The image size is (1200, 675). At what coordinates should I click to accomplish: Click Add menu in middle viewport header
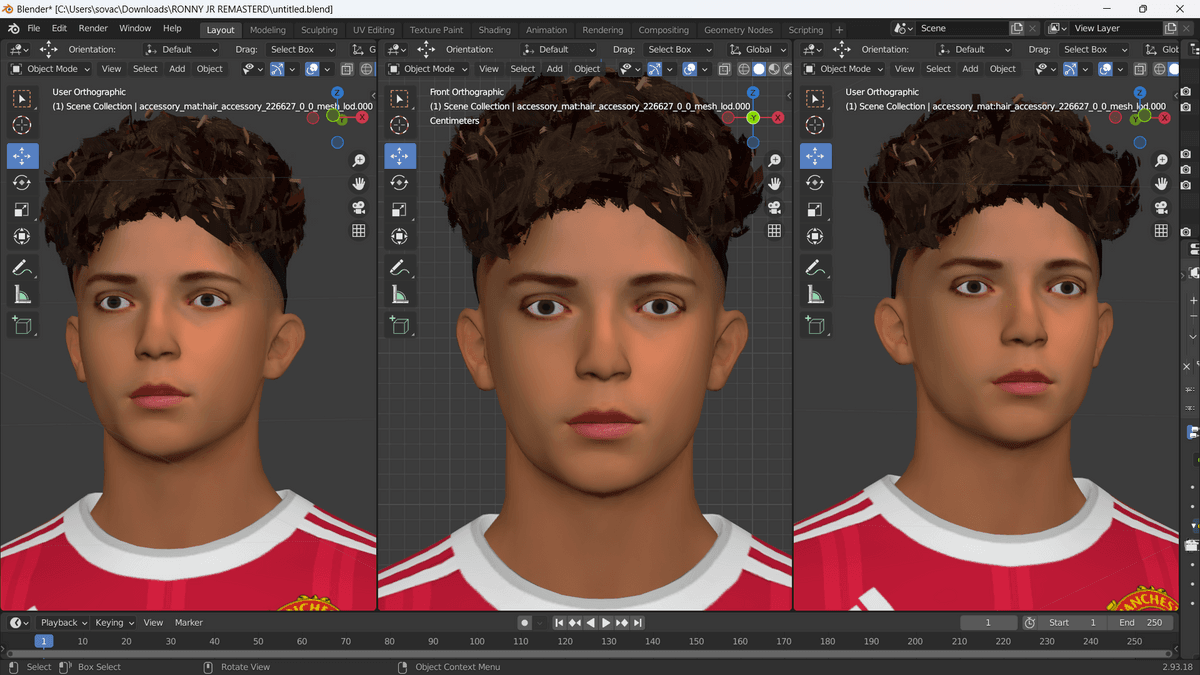pos(555,69)
